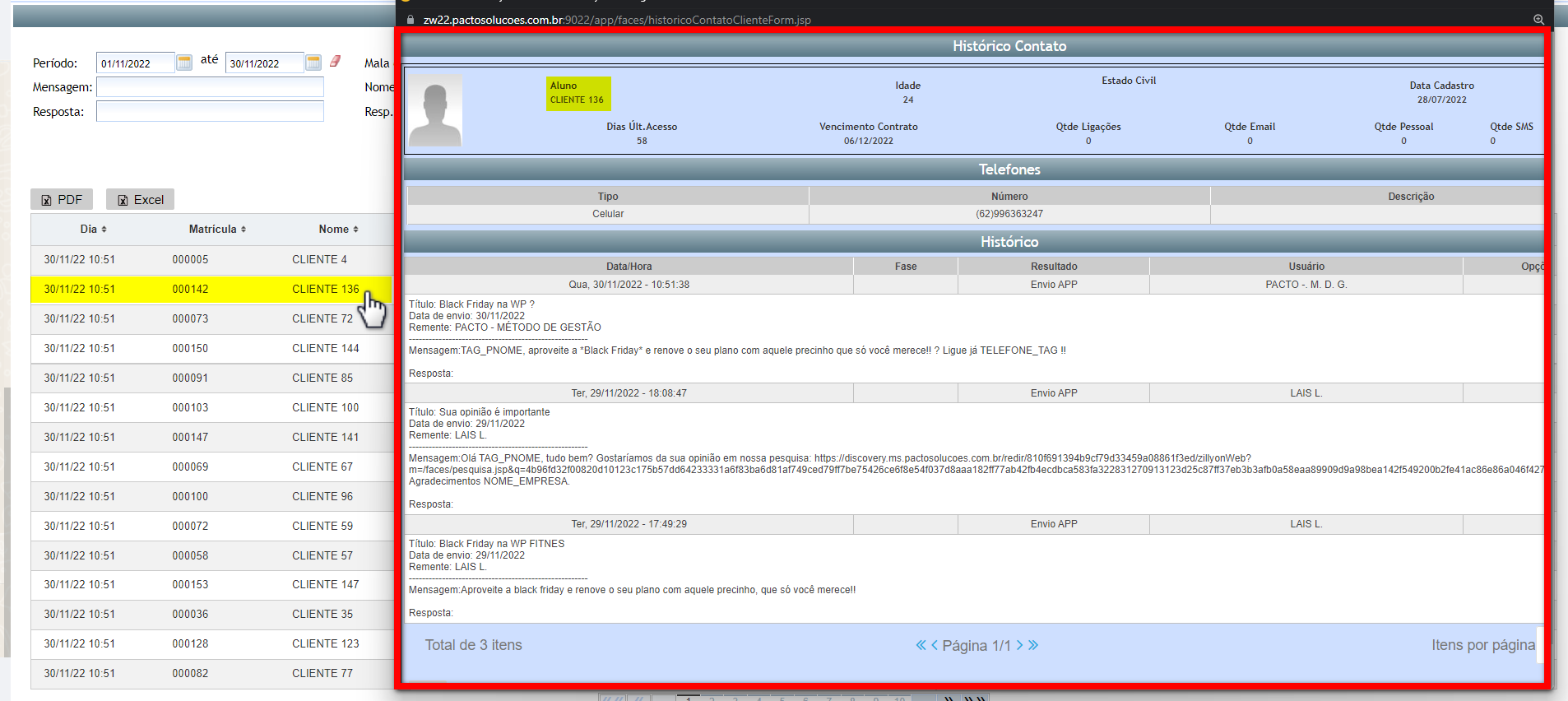Export the list to Excel
This screenshot has height=701, width=1568.
click(140, 200)
